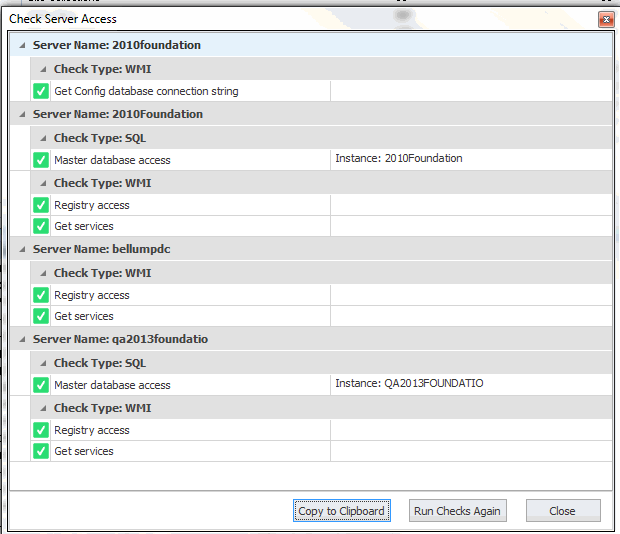The height and width of the screenshot is (534, 620).
Task: Click green check icon for bellumpdc Get services
Action: point(41,316)
